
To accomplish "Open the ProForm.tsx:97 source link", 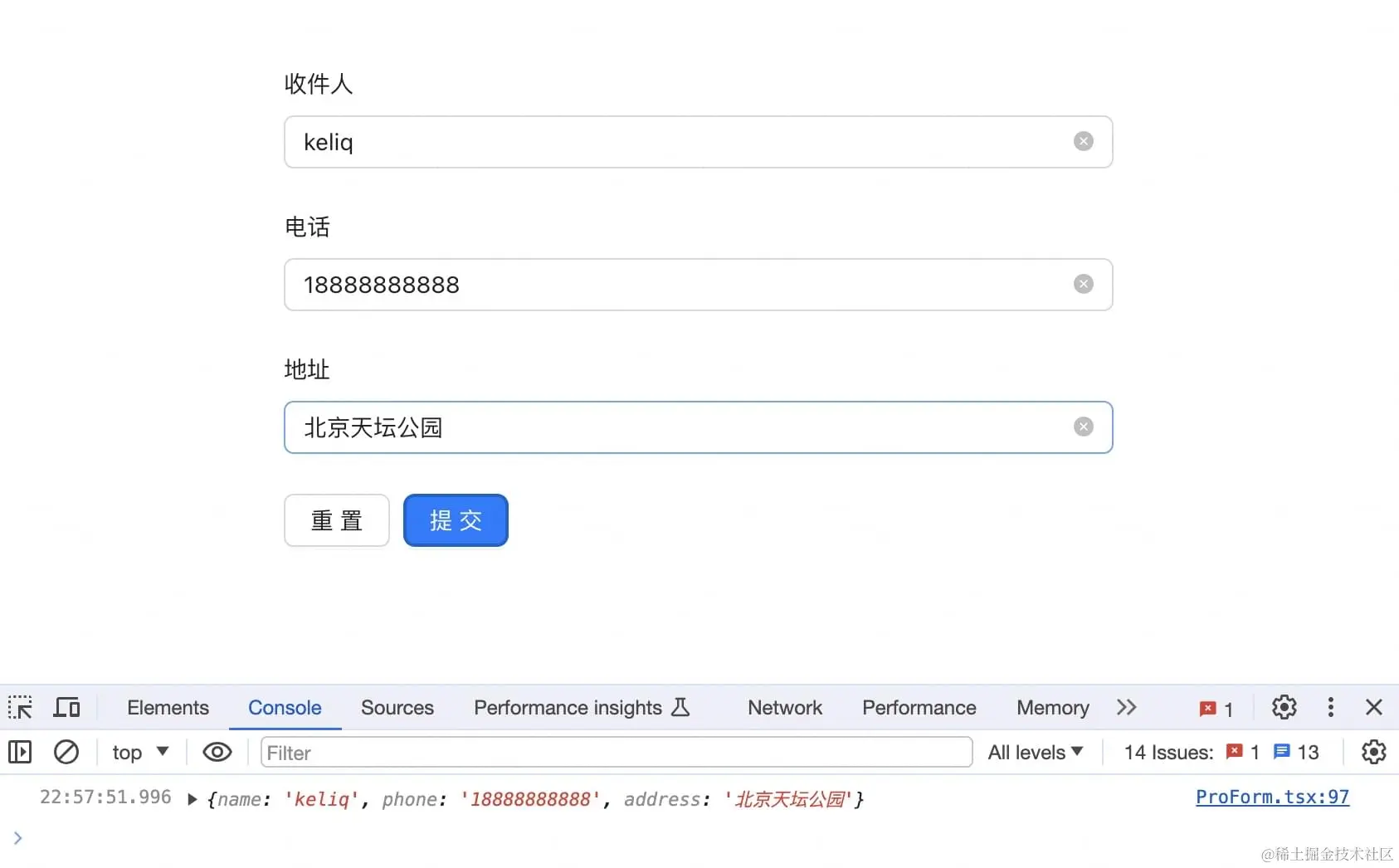I will coord(1272,797).
